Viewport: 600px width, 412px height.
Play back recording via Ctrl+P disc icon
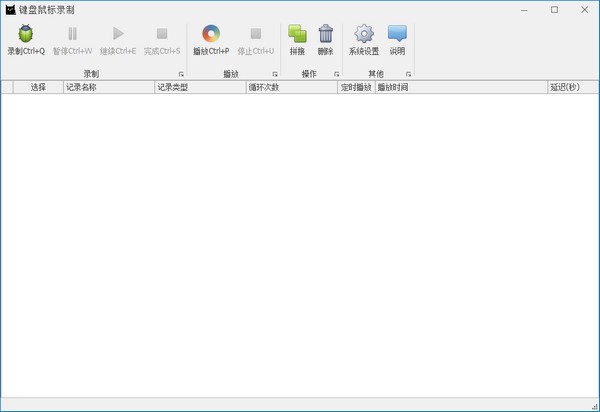tap(211, 34)
